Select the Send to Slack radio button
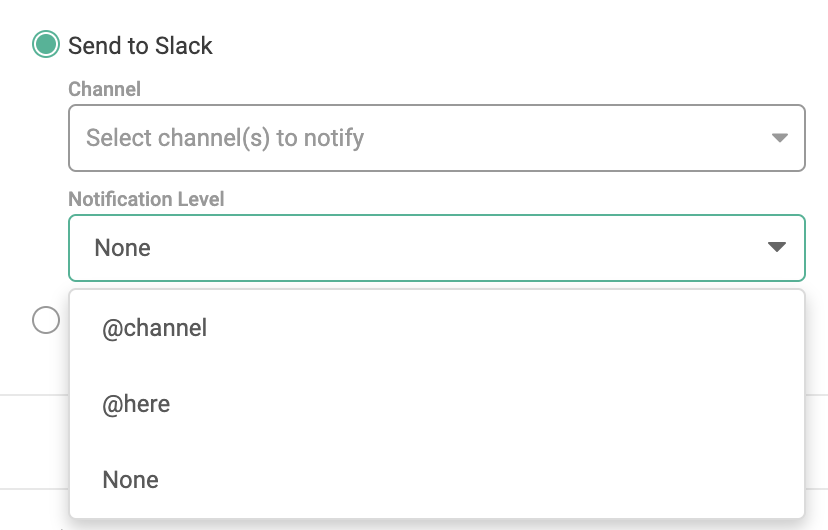 click(46, 45)
